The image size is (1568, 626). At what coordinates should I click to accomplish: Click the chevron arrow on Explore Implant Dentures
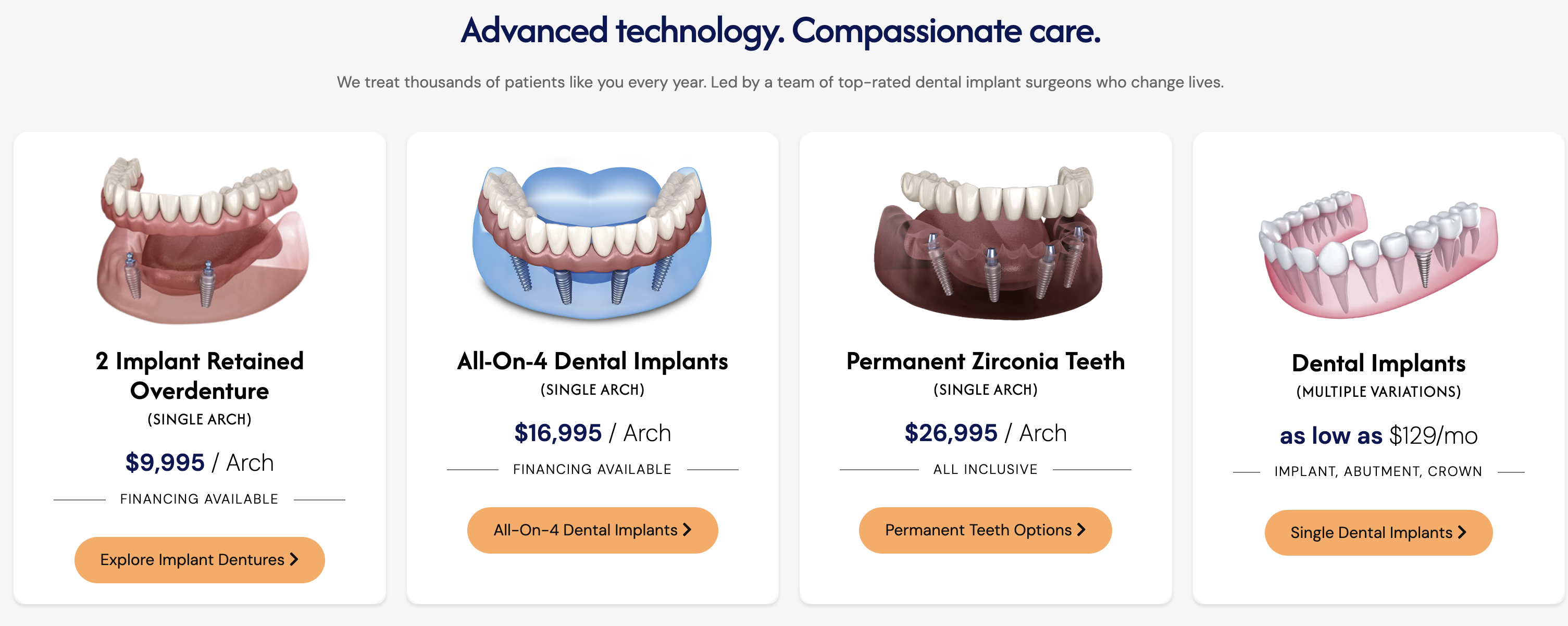click(294, 560)
